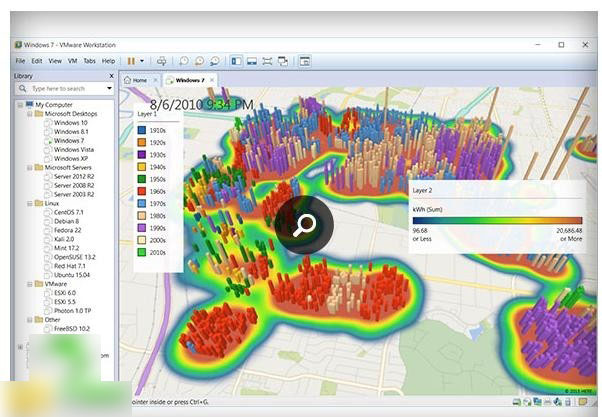Click the send Ctrl+Alt+Del toolbar icon
This screenshot has height=417, width=602.
162,61
